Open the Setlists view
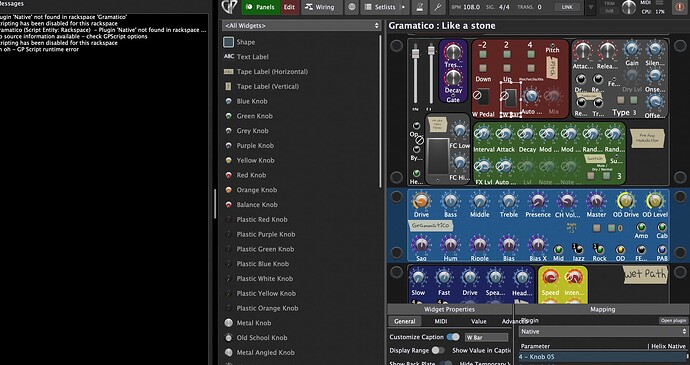This screenshot has width=690, height=365. (381, 7)
